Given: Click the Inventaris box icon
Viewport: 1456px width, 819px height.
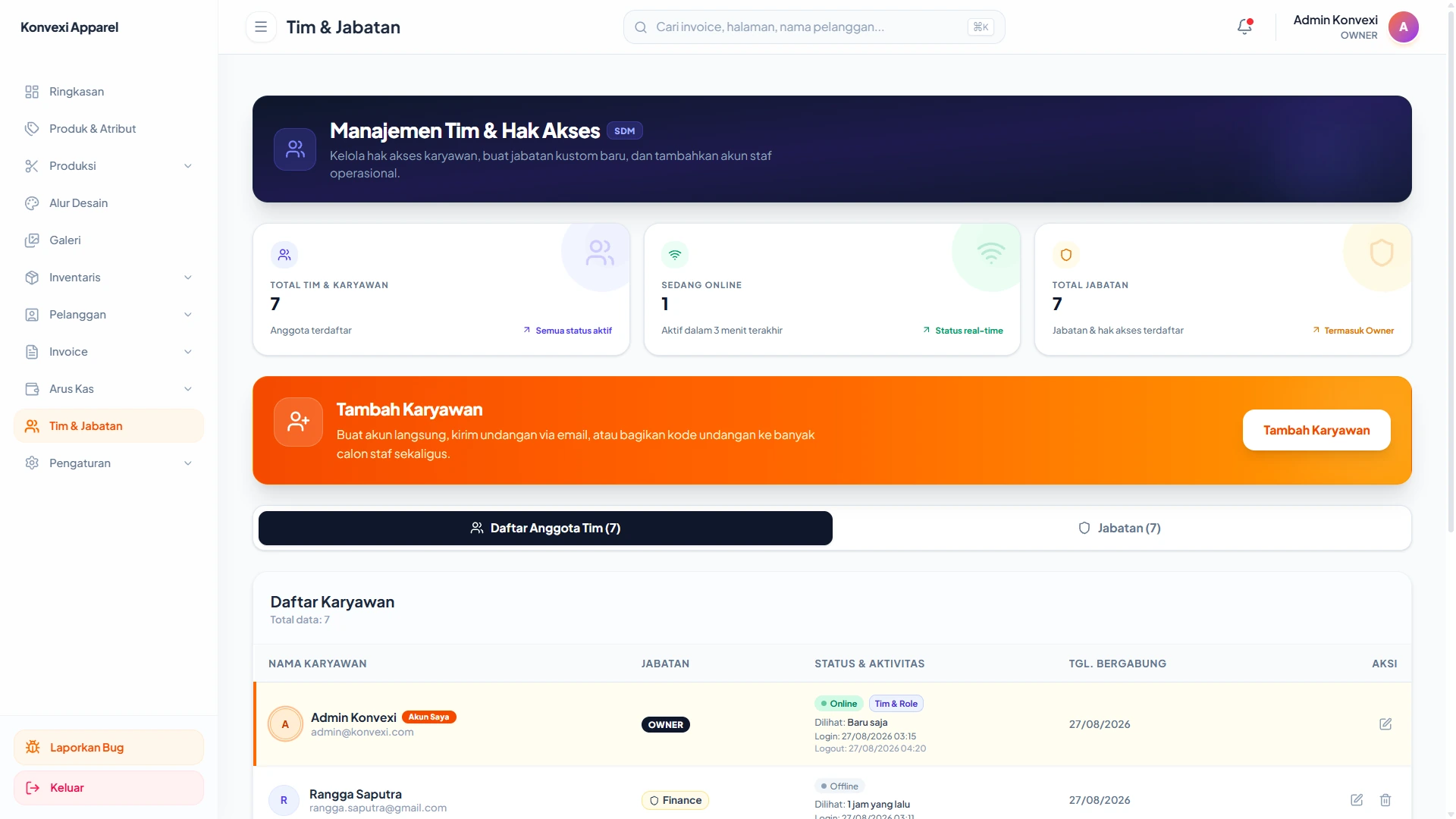Looking at the screenshot, I should point(32,278).
